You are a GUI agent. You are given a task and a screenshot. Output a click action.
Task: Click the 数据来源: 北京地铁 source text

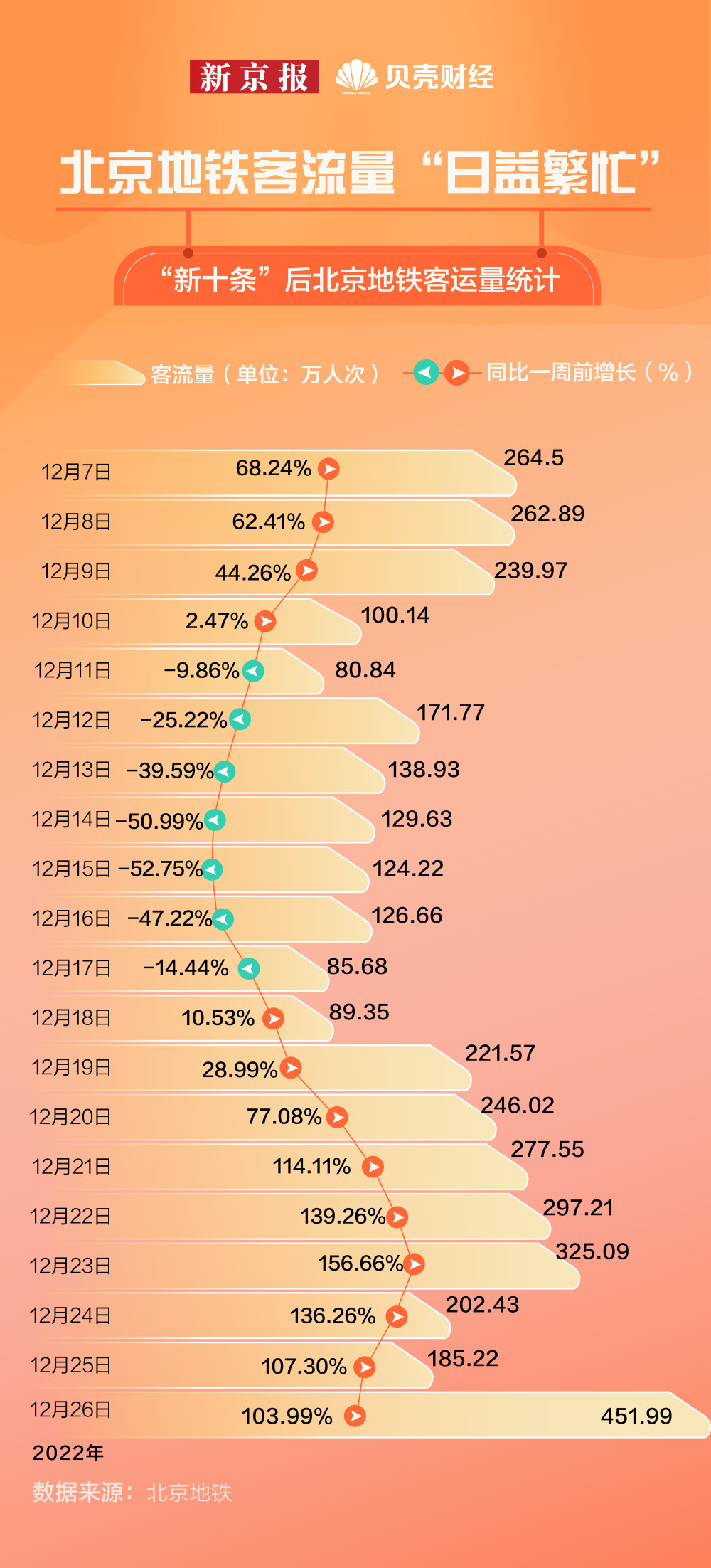pyautogui.click(x=132, y=1492)
